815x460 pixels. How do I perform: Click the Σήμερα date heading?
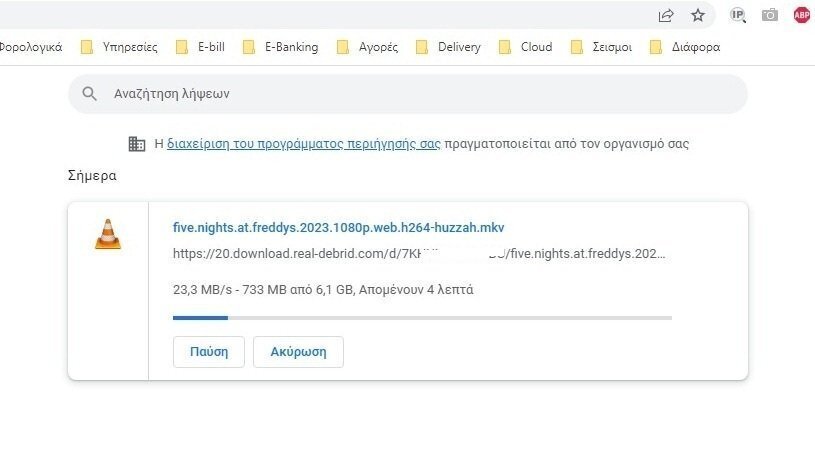92,176
